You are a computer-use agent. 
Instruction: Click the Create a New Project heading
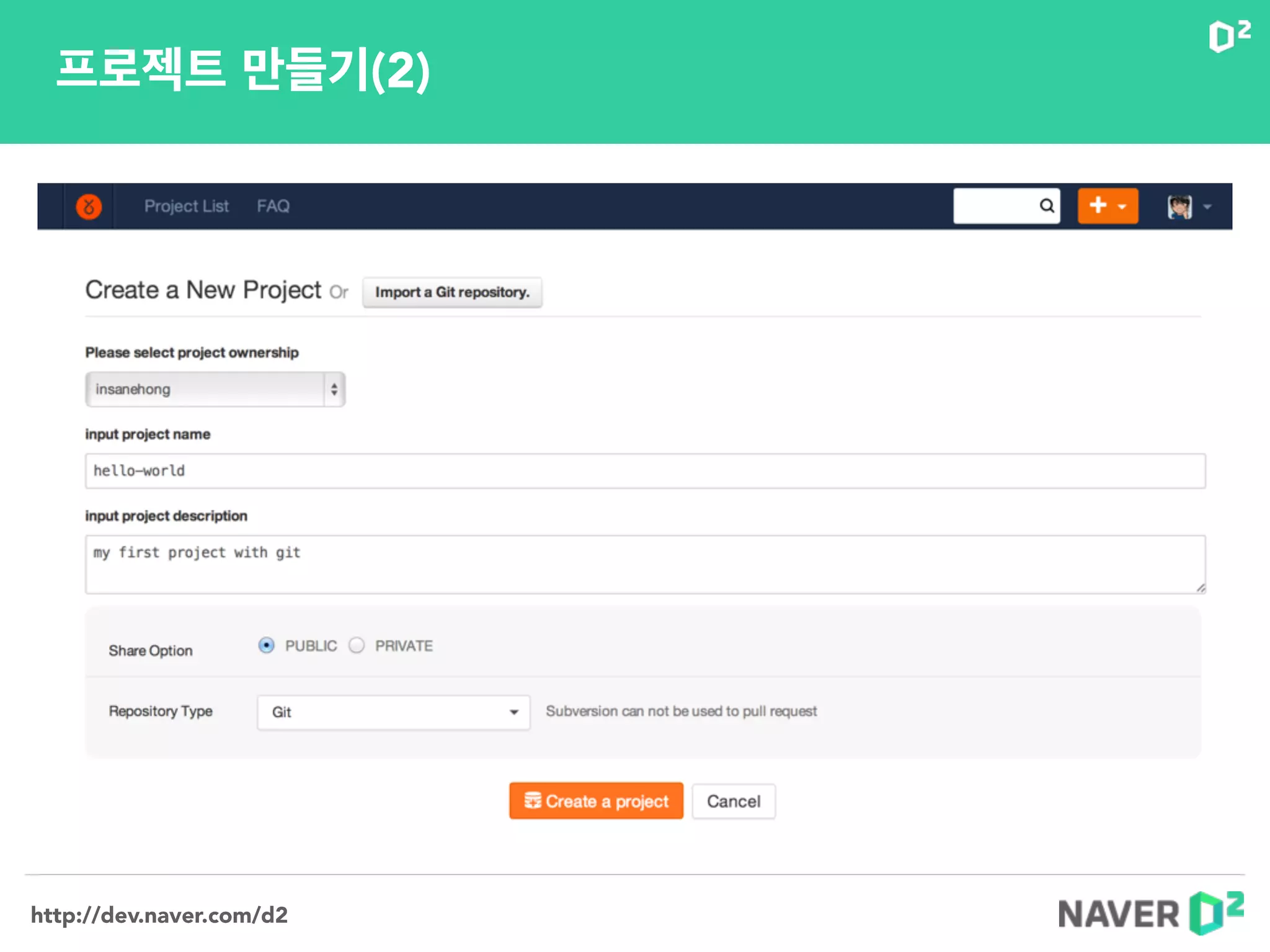203,290
